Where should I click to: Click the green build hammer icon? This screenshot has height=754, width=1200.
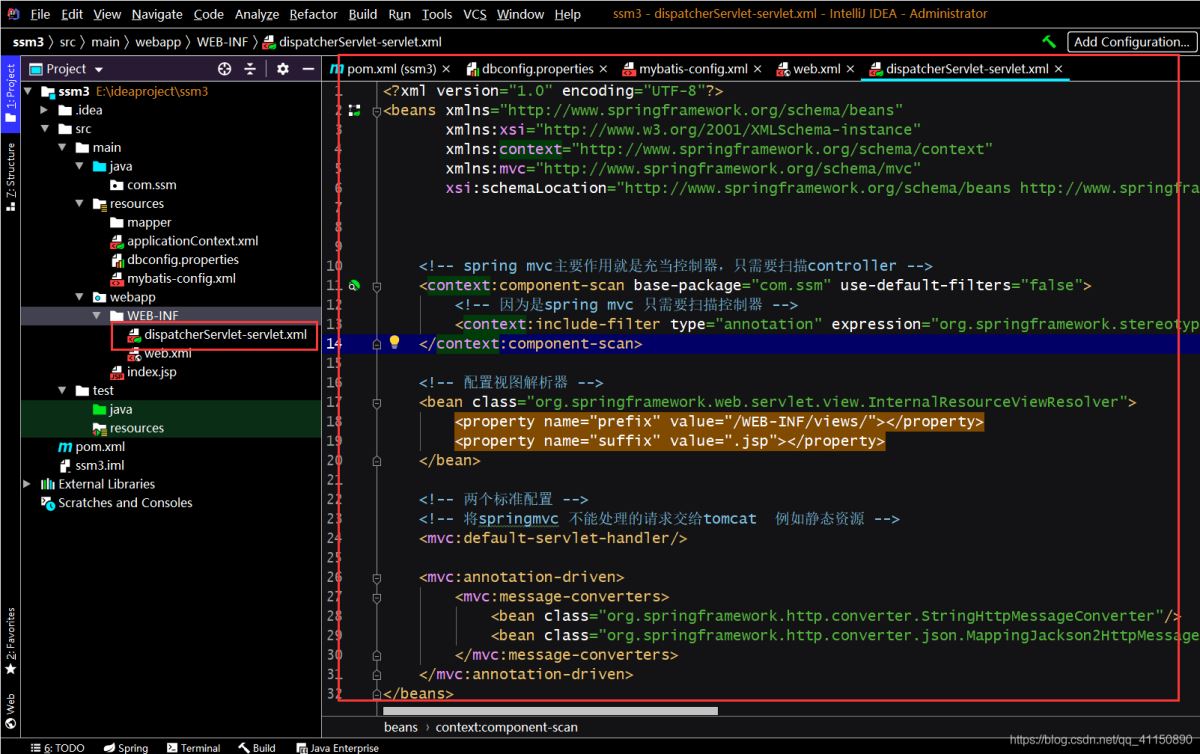point(1048,42)
